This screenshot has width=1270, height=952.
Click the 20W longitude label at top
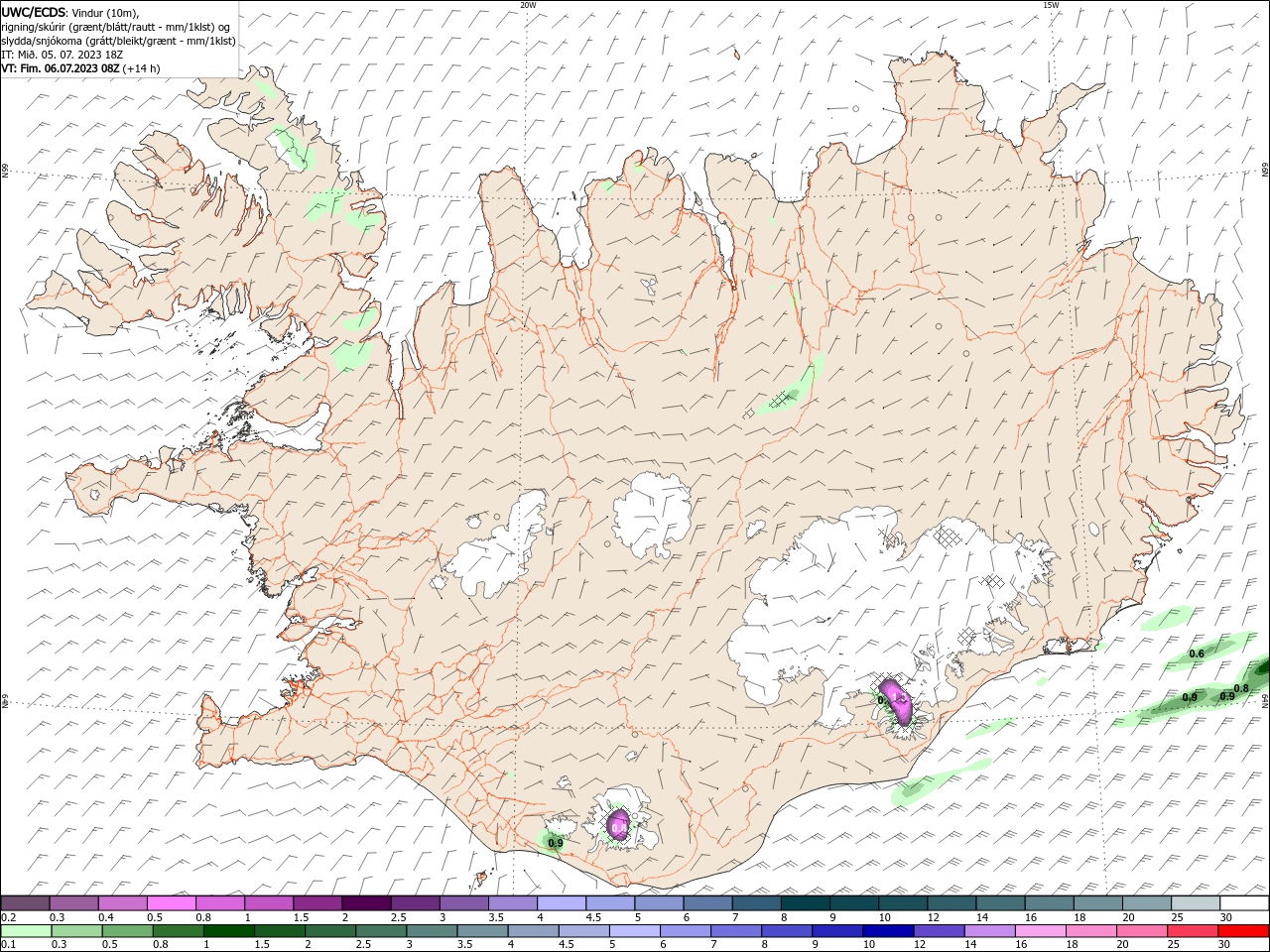528,5
